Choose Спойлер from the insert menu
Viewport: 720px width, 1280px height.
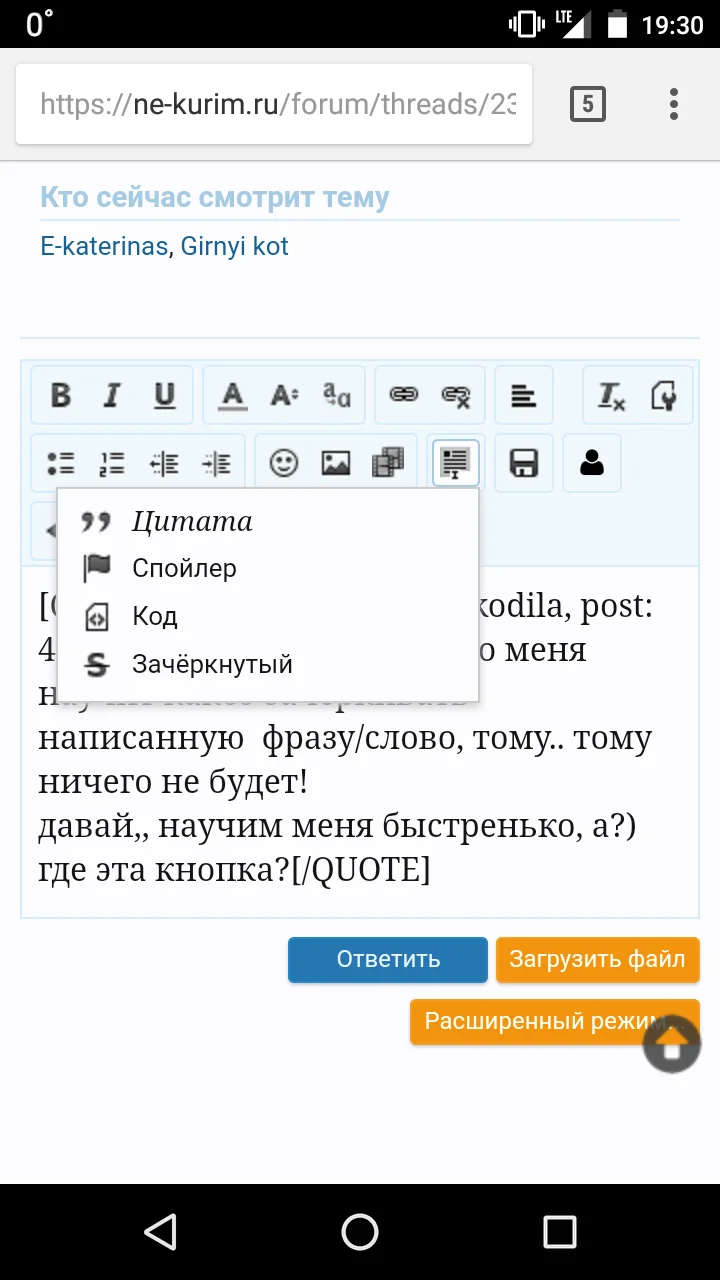[x=268, y=569]
